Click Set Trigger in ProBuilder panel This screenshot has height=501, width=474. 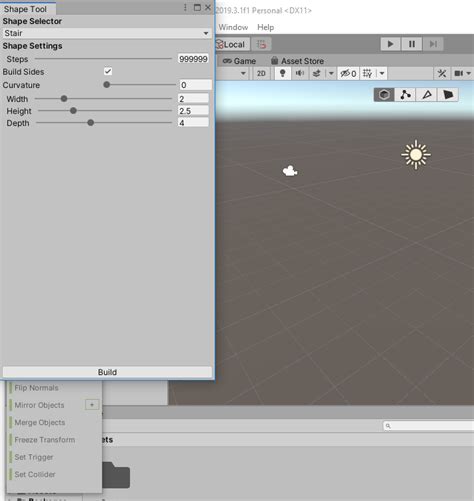point(34,457)
